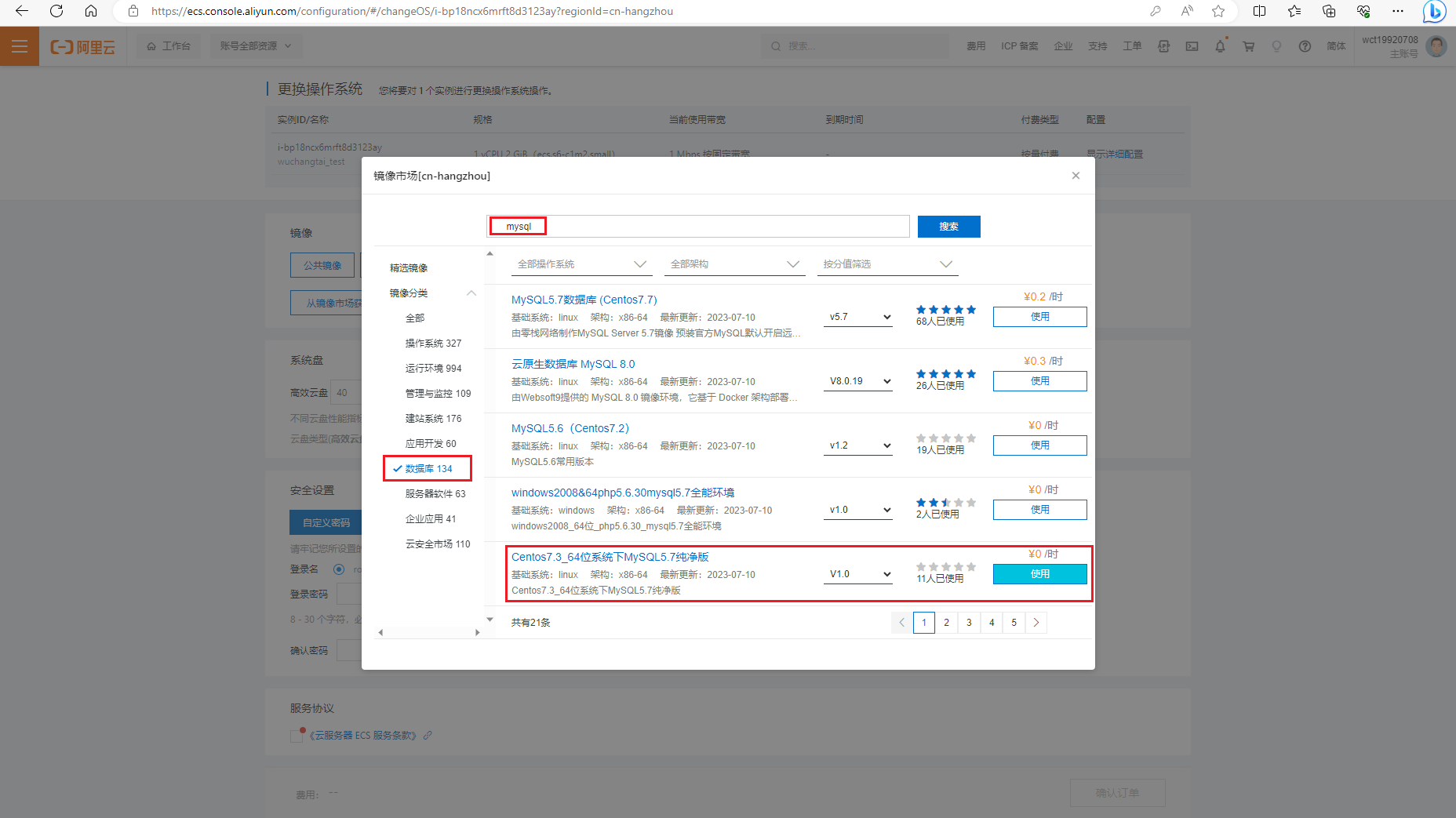Click the 公共镜像 button behind dialog
Image resolution: width=1456 pixels, height=818 pixels.
322,265
